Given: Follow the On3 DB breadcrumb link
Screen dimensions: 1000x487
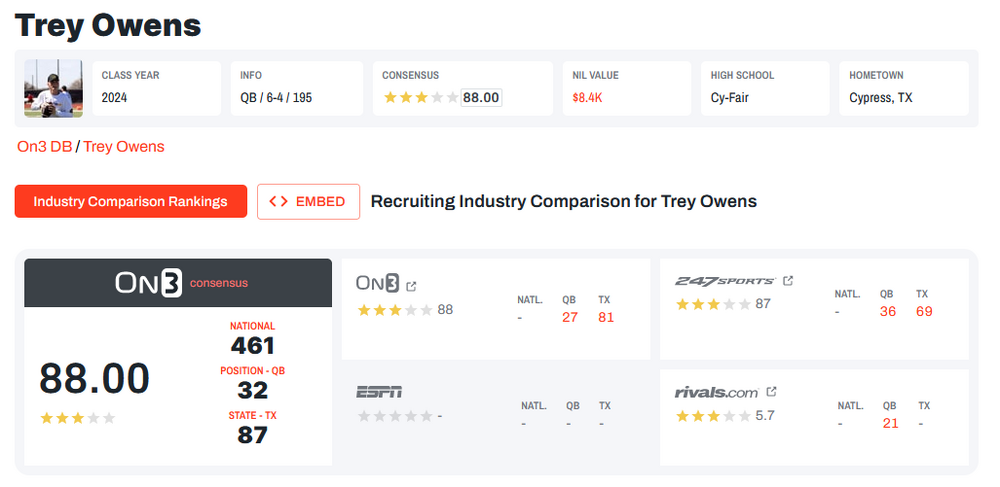Looking at the screenshot, I should [x=44, y=146].
